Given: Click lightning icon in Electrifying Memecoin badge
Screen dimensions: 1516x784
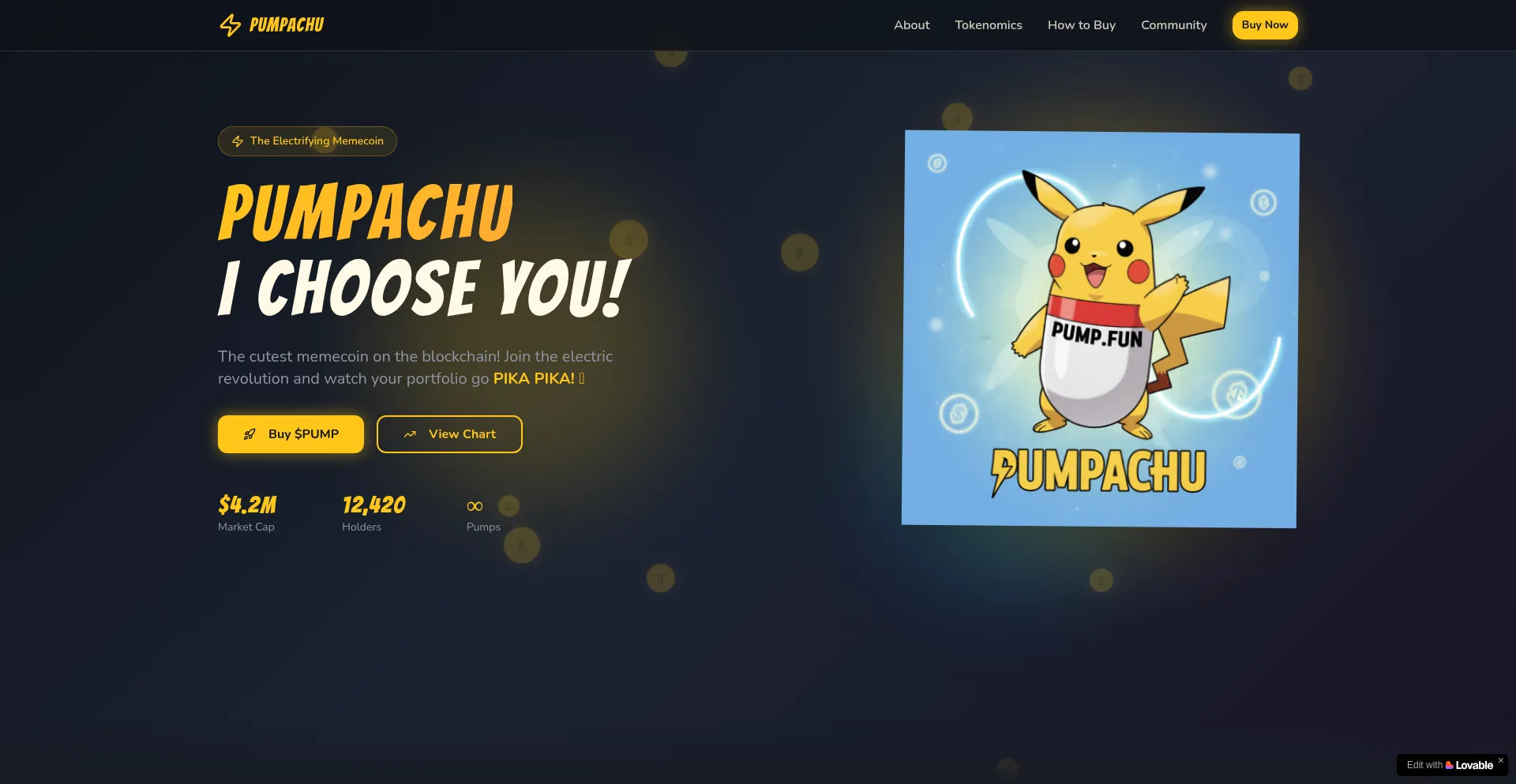Looking at the screenshot, I should 238,141.
